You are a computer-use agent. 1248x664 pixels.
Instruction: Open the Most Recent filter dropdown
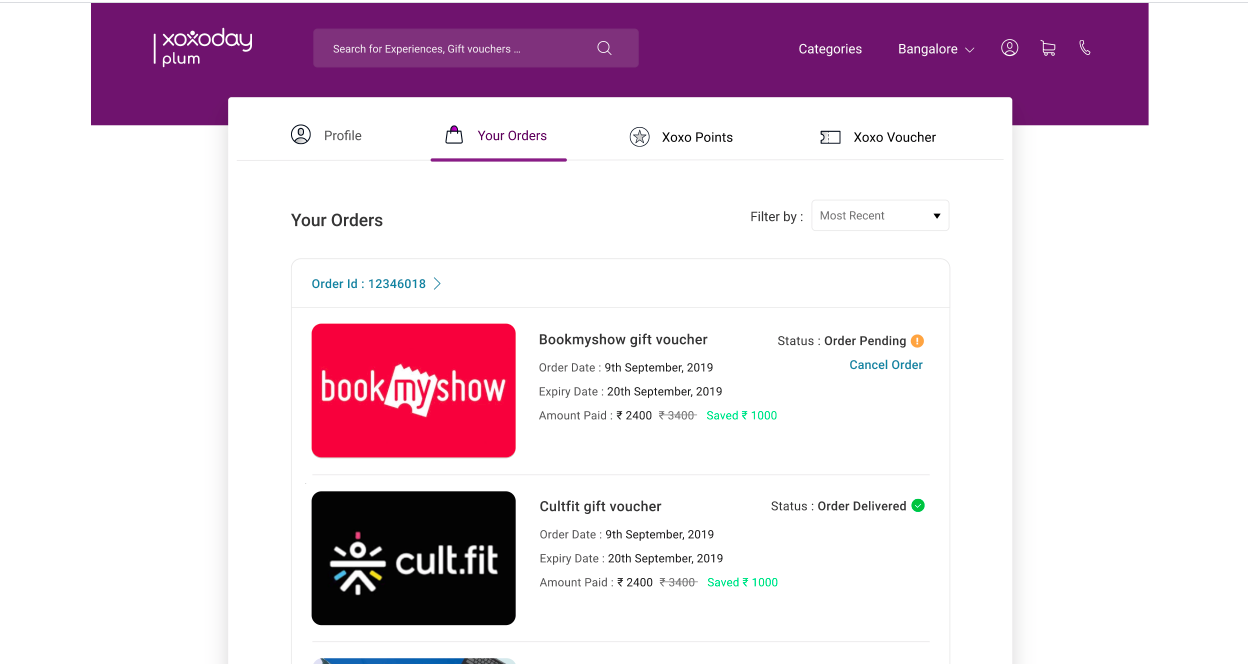tap(880, 215)
